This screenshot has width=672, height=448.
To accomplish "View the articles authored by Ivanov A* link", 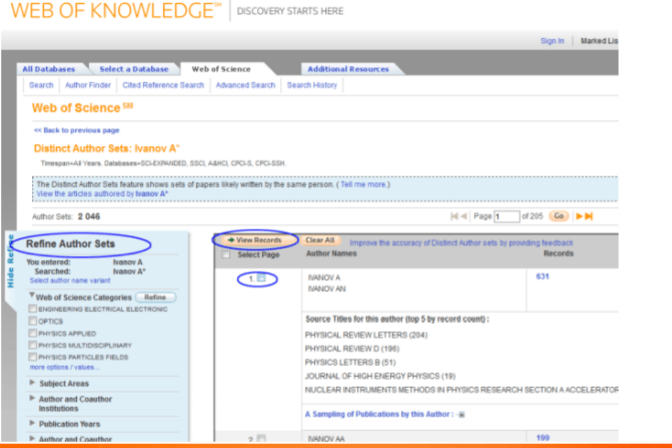I will pos(102,194).
